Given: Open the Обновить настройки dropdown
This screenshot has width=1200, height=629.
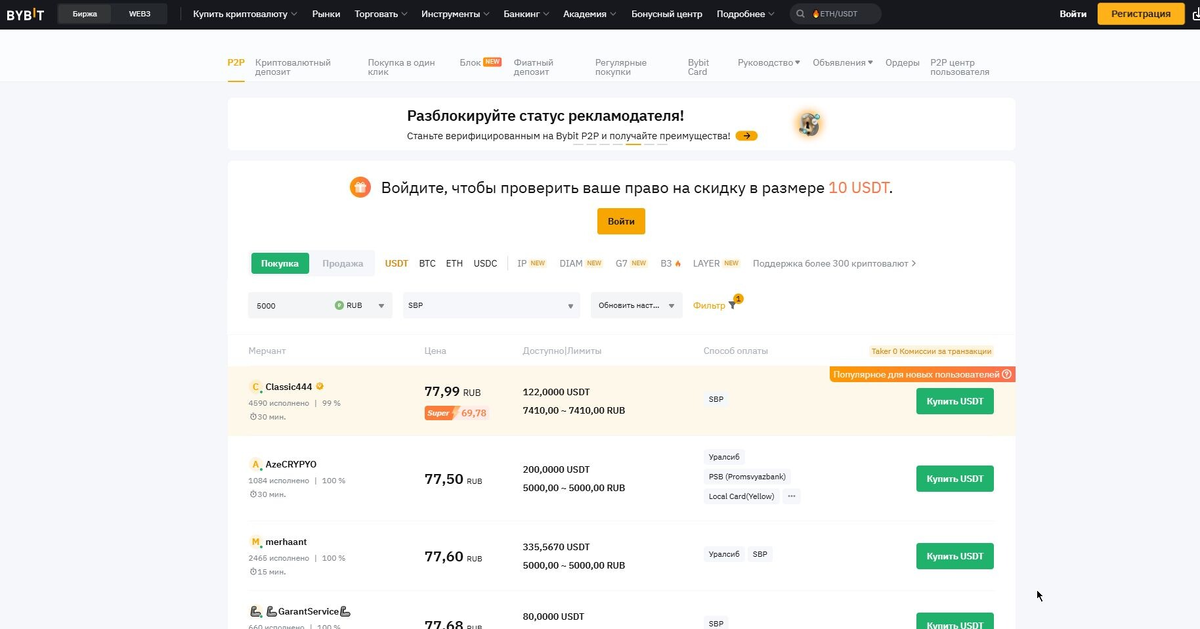Looking at the screenshot, I should [636, 305].
